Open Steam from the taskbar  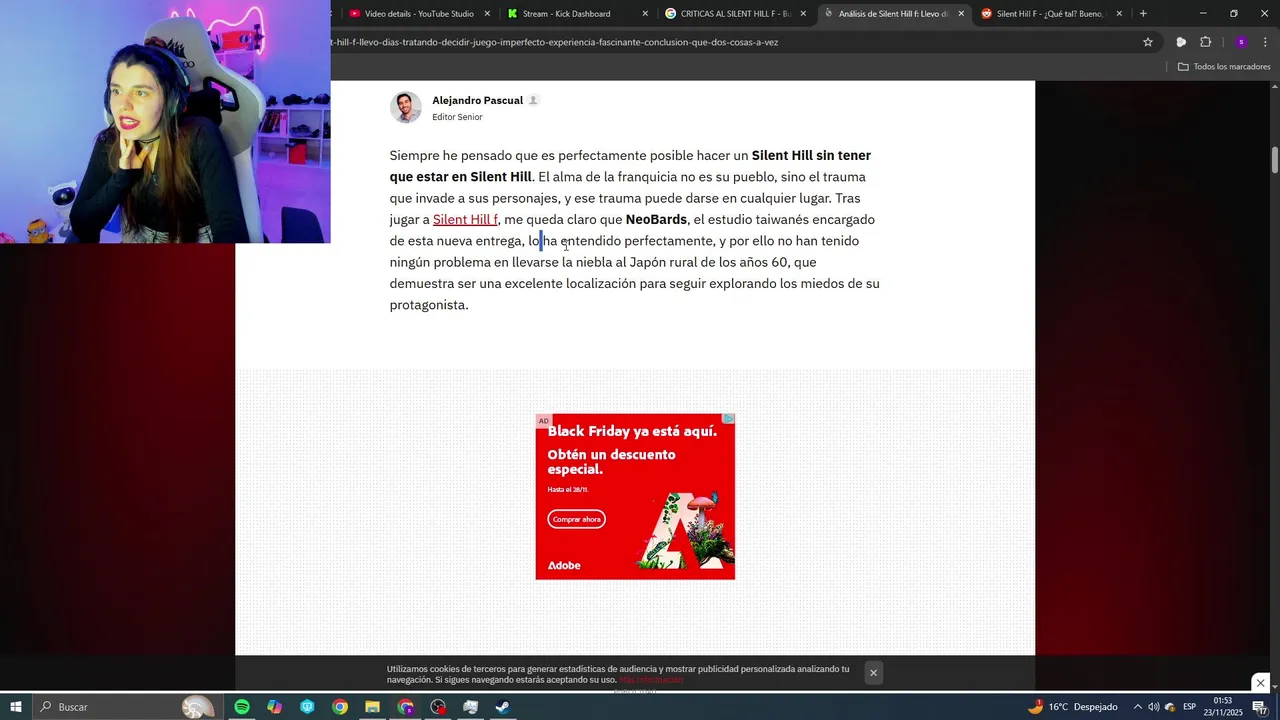[503, 707]
